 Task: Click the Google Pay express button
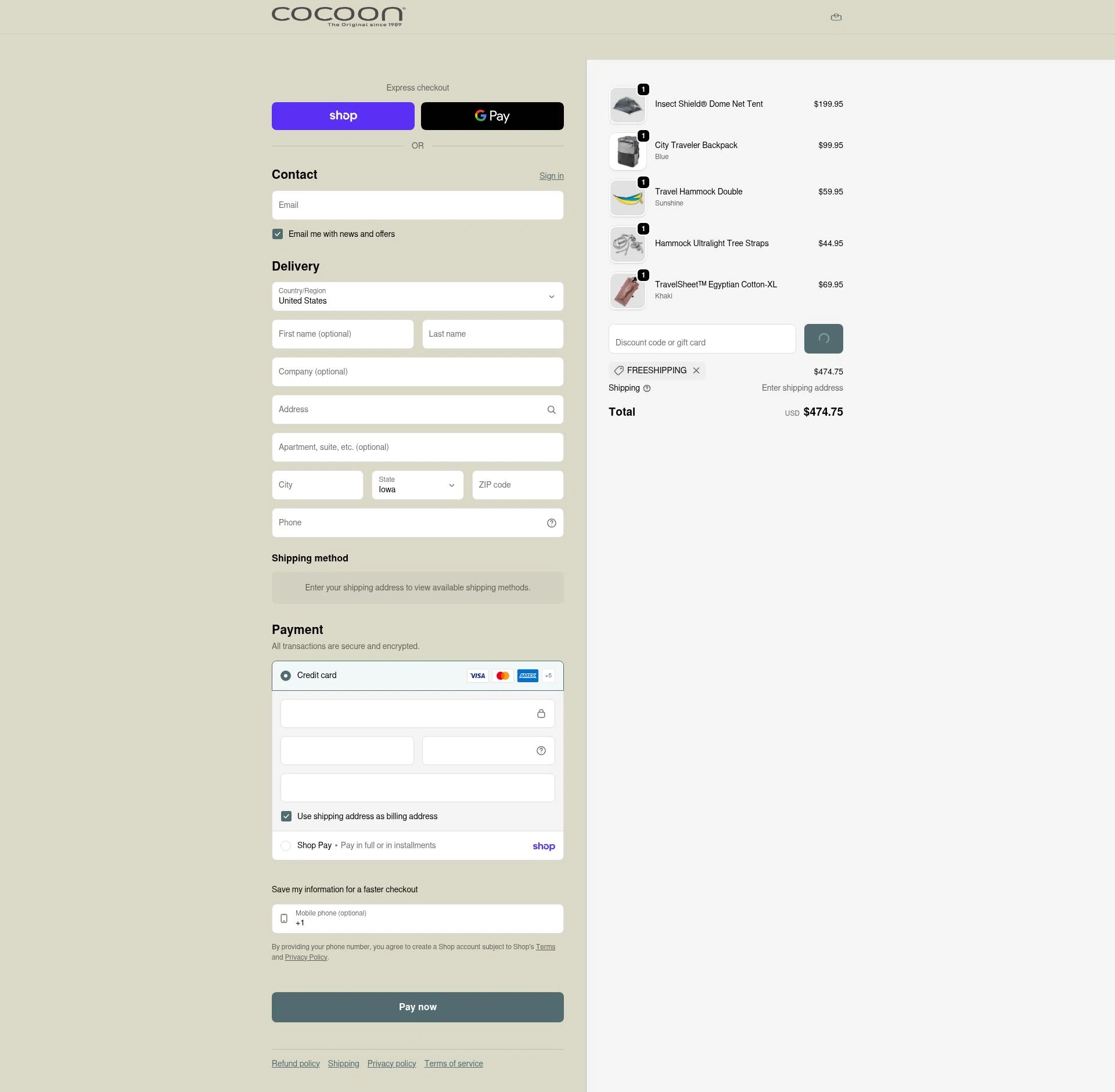pyautogui.click(x=492, y=116)
